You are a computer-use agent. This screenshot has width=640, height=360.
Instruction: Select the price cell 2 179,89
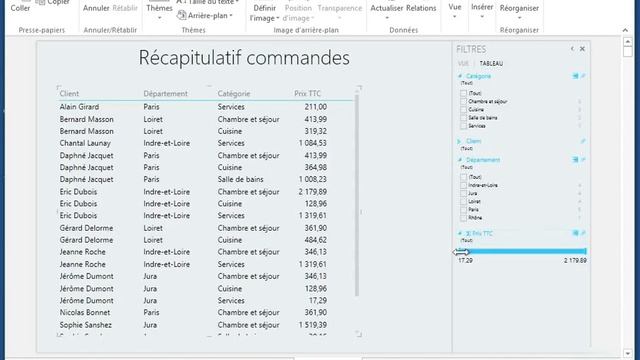click(312, 192)
